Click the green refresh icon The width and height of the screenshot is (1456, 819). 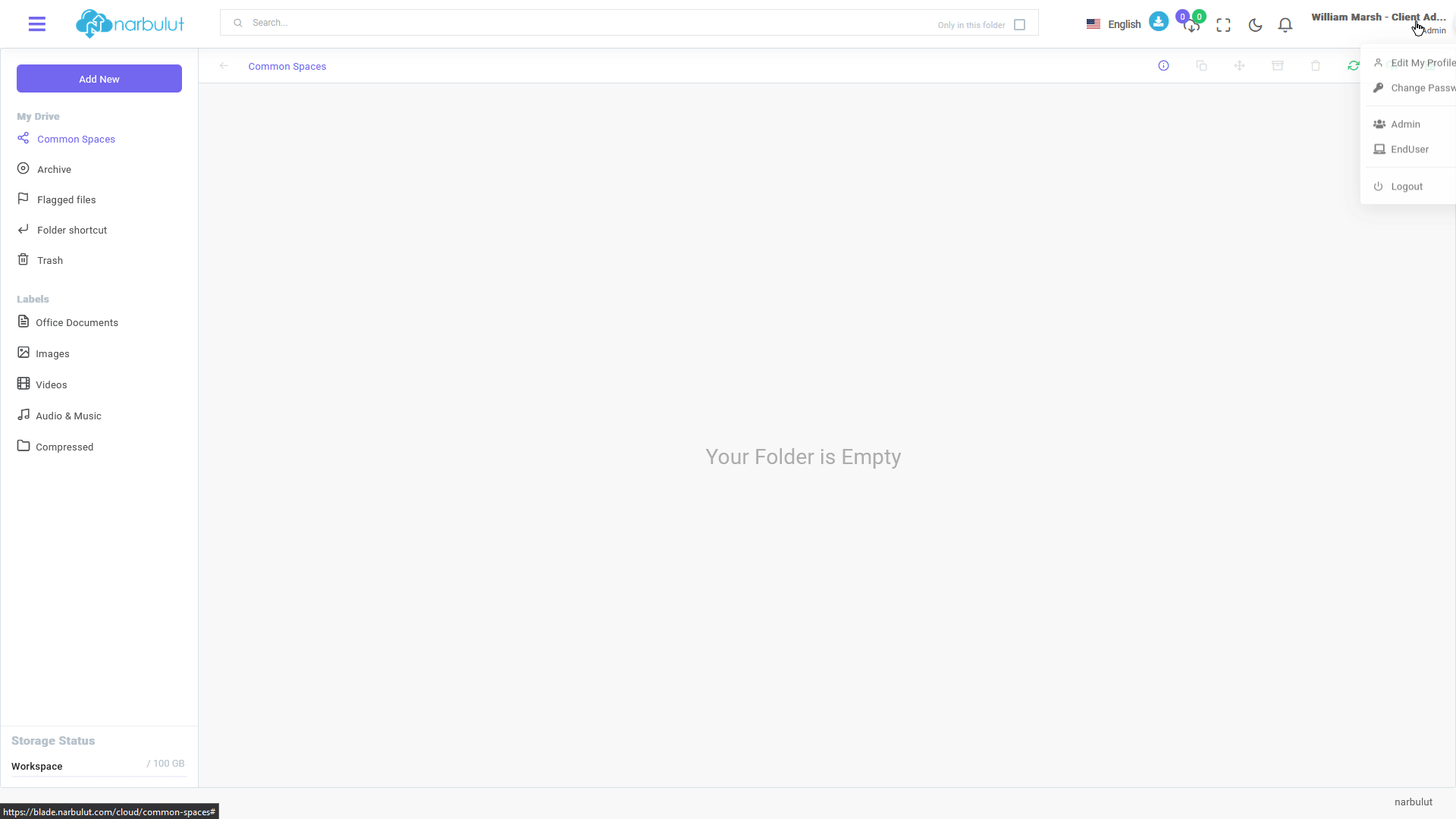[1354, 66]
